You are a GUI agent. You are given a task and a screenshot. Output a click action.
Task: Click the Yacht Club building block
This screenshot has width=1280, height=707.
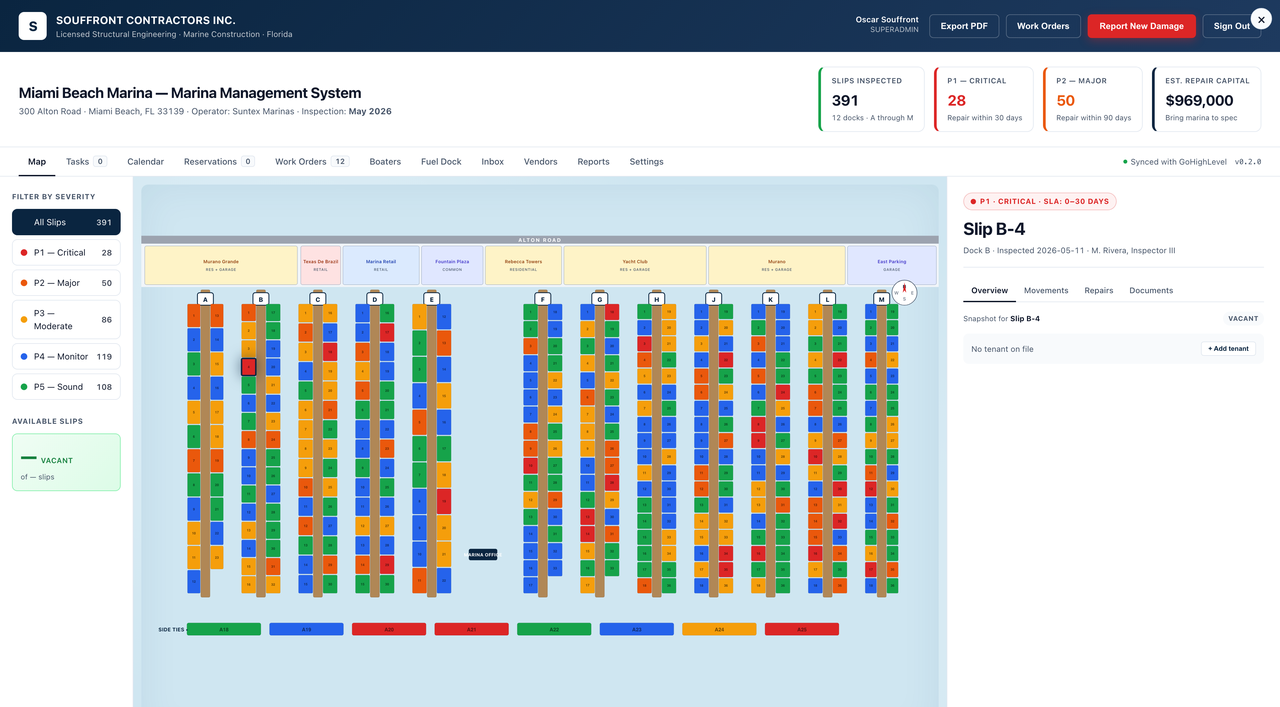(x=635, y=265)
